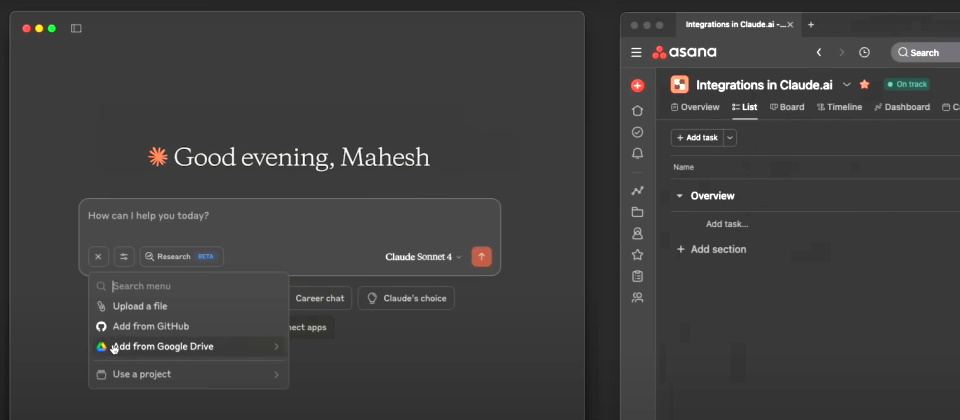This screenshot has width=960, height=420.
Task: Click the orange project icon in Asana header
Action: [x=680, y=84]
